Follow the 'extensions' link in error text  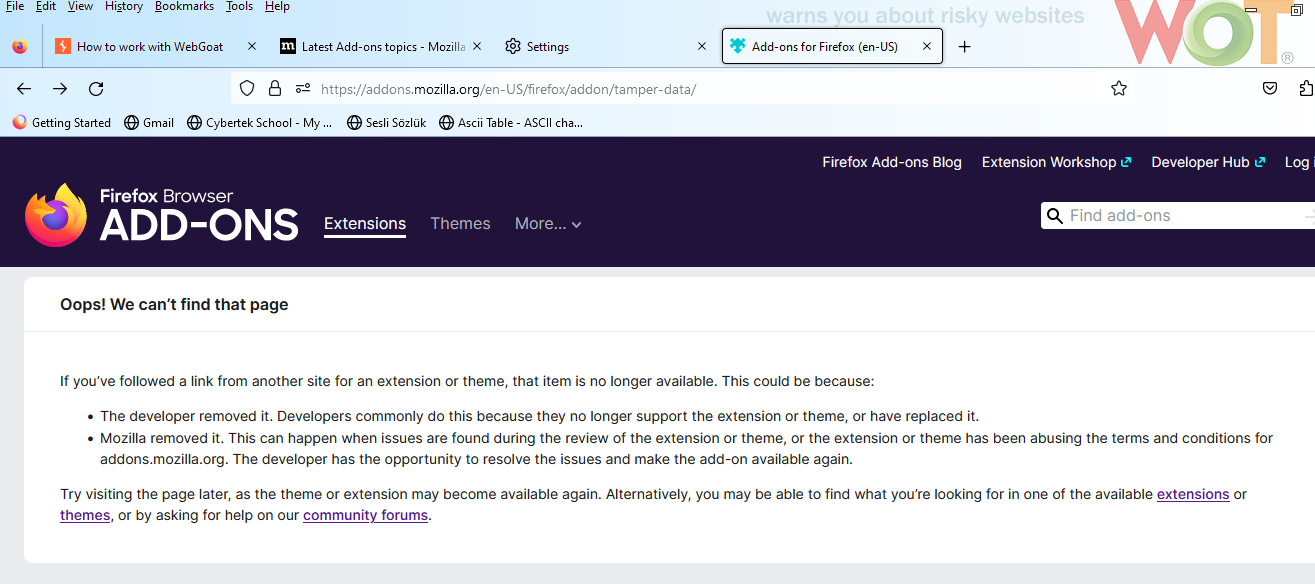[1193, 494]
